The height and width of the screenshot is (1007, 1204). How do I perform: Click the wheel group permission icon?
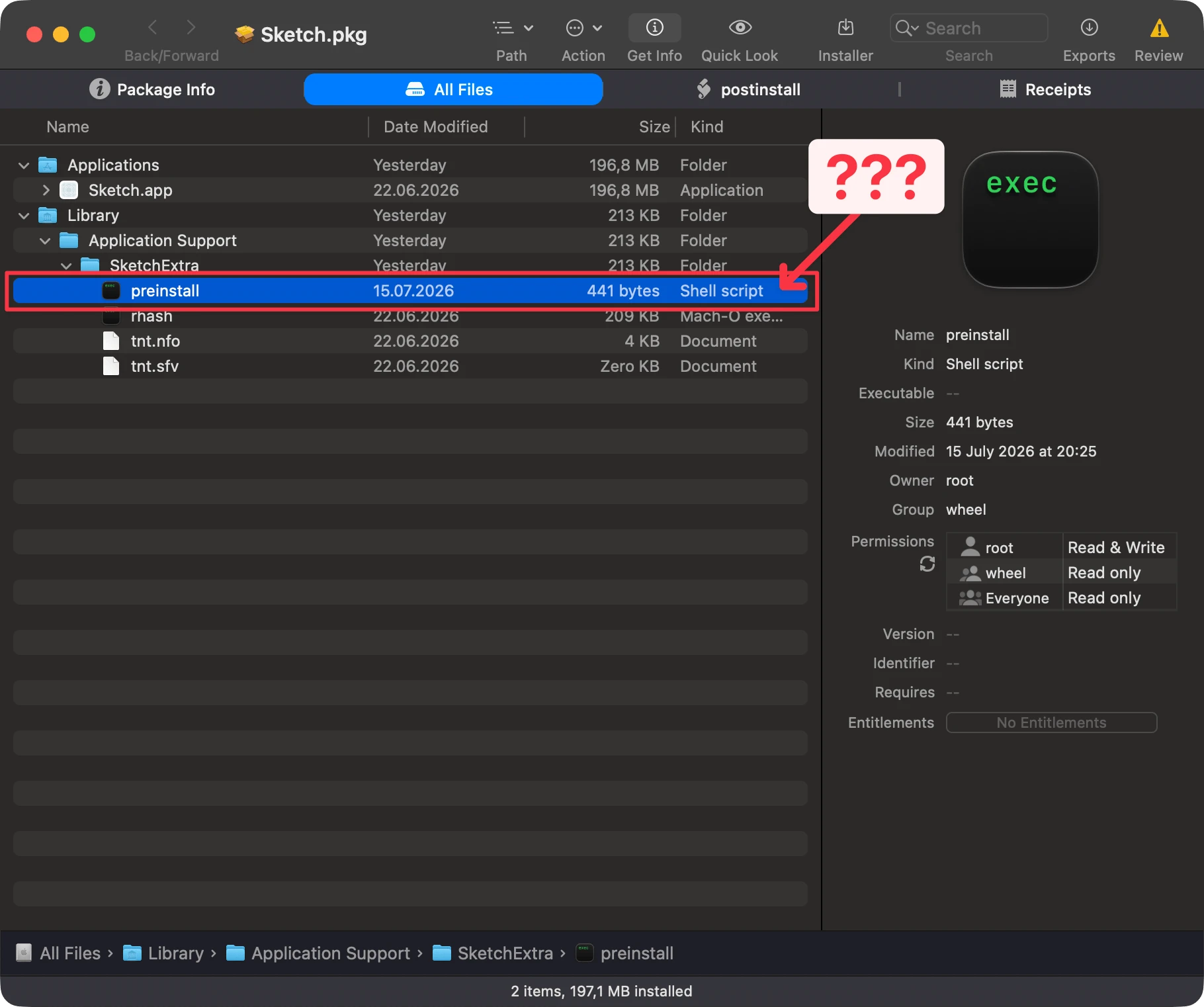click(970, 572)
